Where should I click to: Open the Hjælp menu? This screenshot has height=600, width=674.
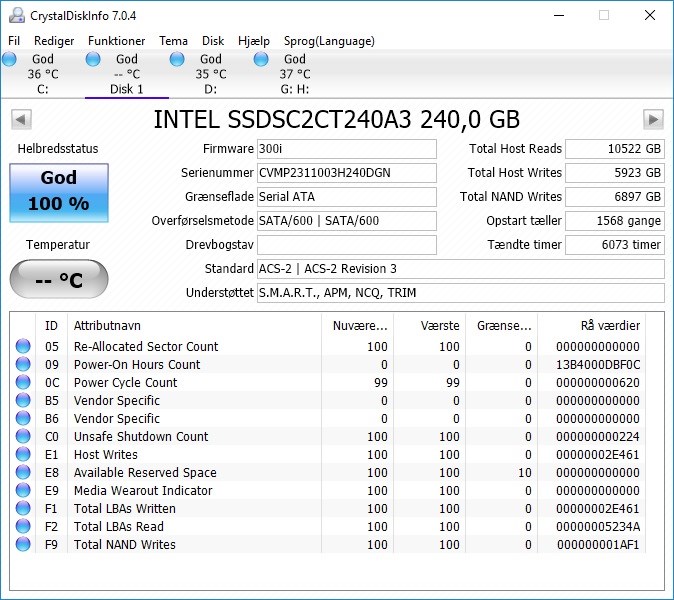click(254, 41)
